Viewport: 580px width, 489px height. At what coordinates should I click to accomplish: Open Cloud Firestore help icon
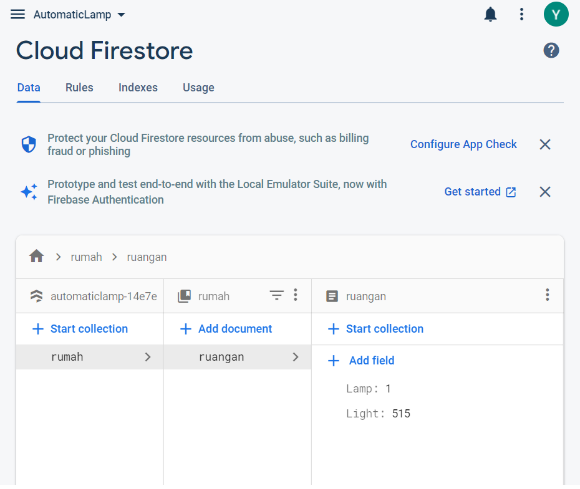click(x=551, y=50)
